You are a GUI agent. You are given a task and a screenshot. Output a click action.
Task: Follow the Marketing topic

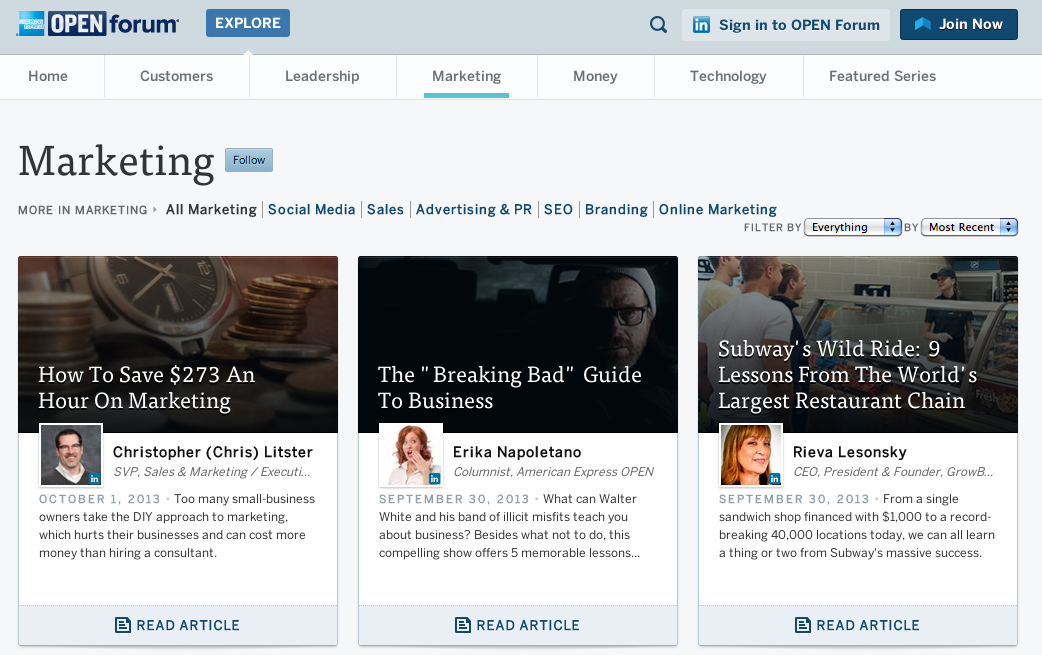(249, 160)
